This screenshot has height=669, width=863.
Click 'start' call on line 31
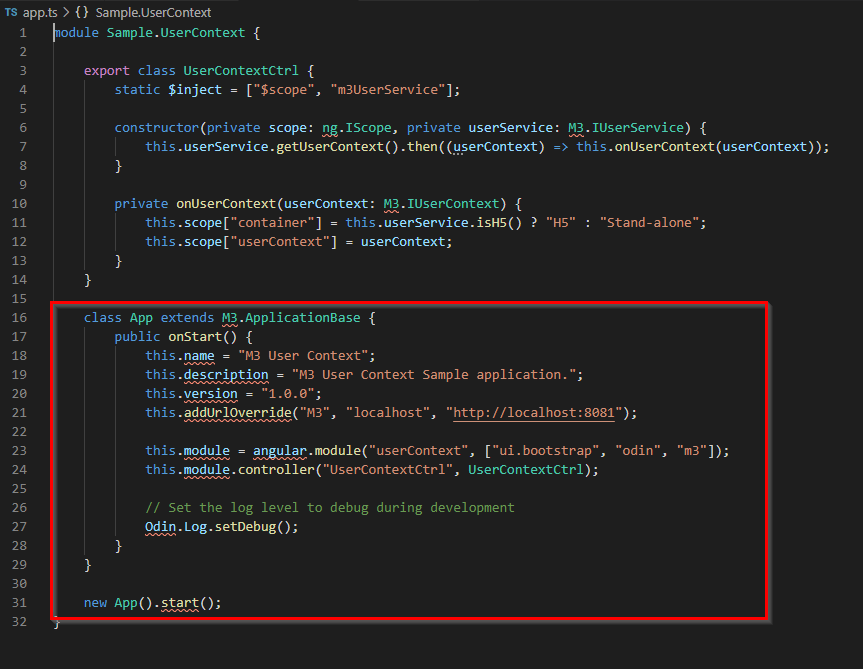pos(179,603)
